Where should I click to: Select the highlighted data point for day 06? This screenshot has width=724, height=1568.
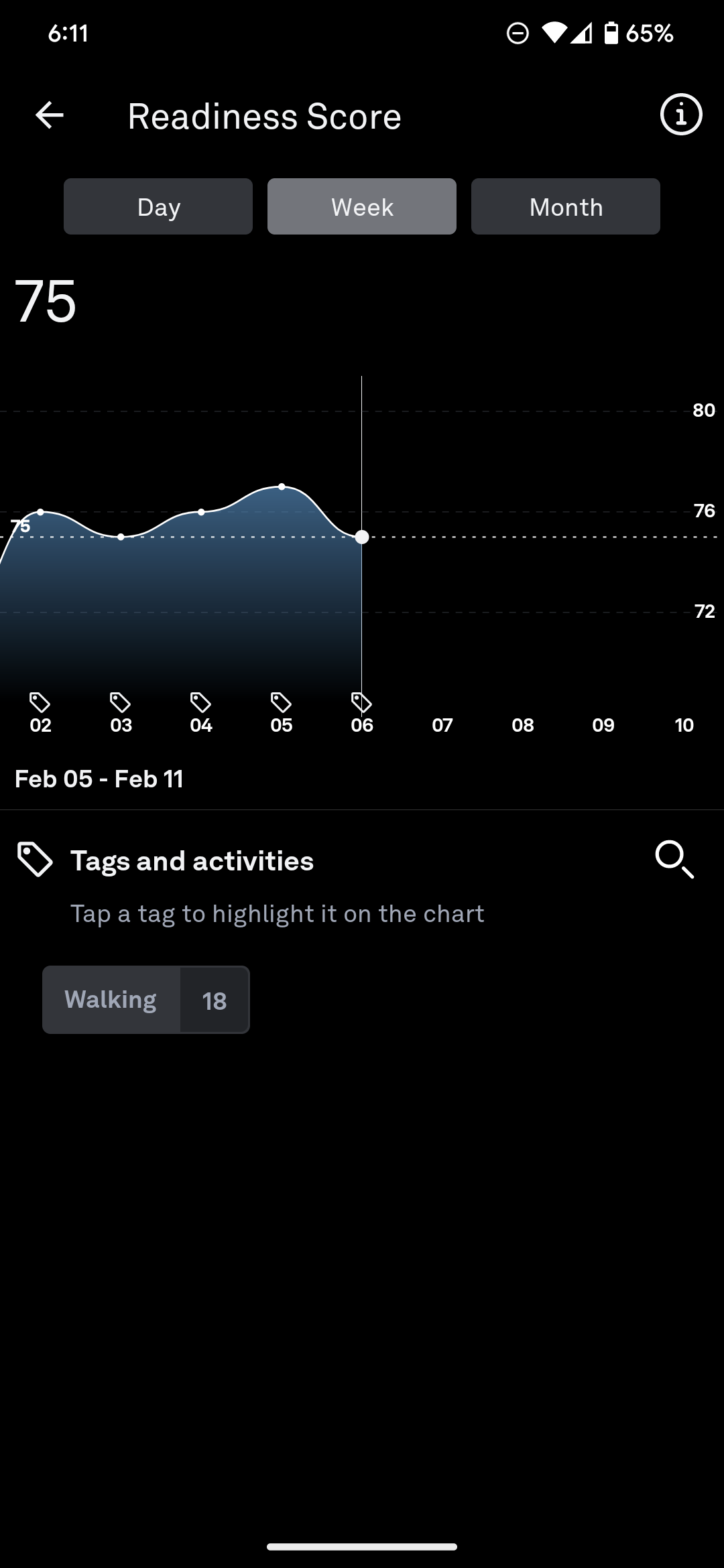(x=362, y=537)
